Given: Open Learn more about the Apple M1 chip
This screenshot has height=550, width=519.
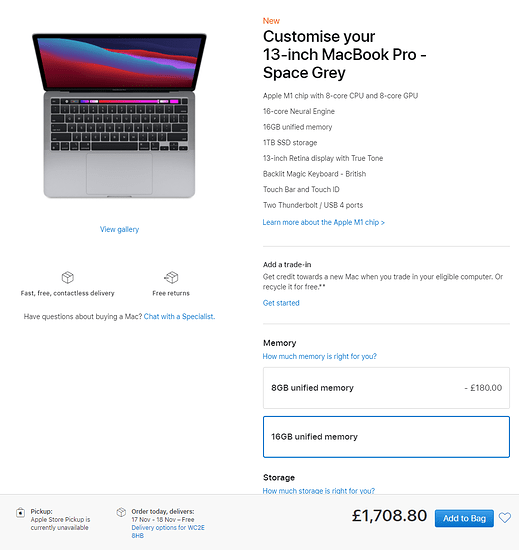Looking at the screenshot, I should (323, 222).
